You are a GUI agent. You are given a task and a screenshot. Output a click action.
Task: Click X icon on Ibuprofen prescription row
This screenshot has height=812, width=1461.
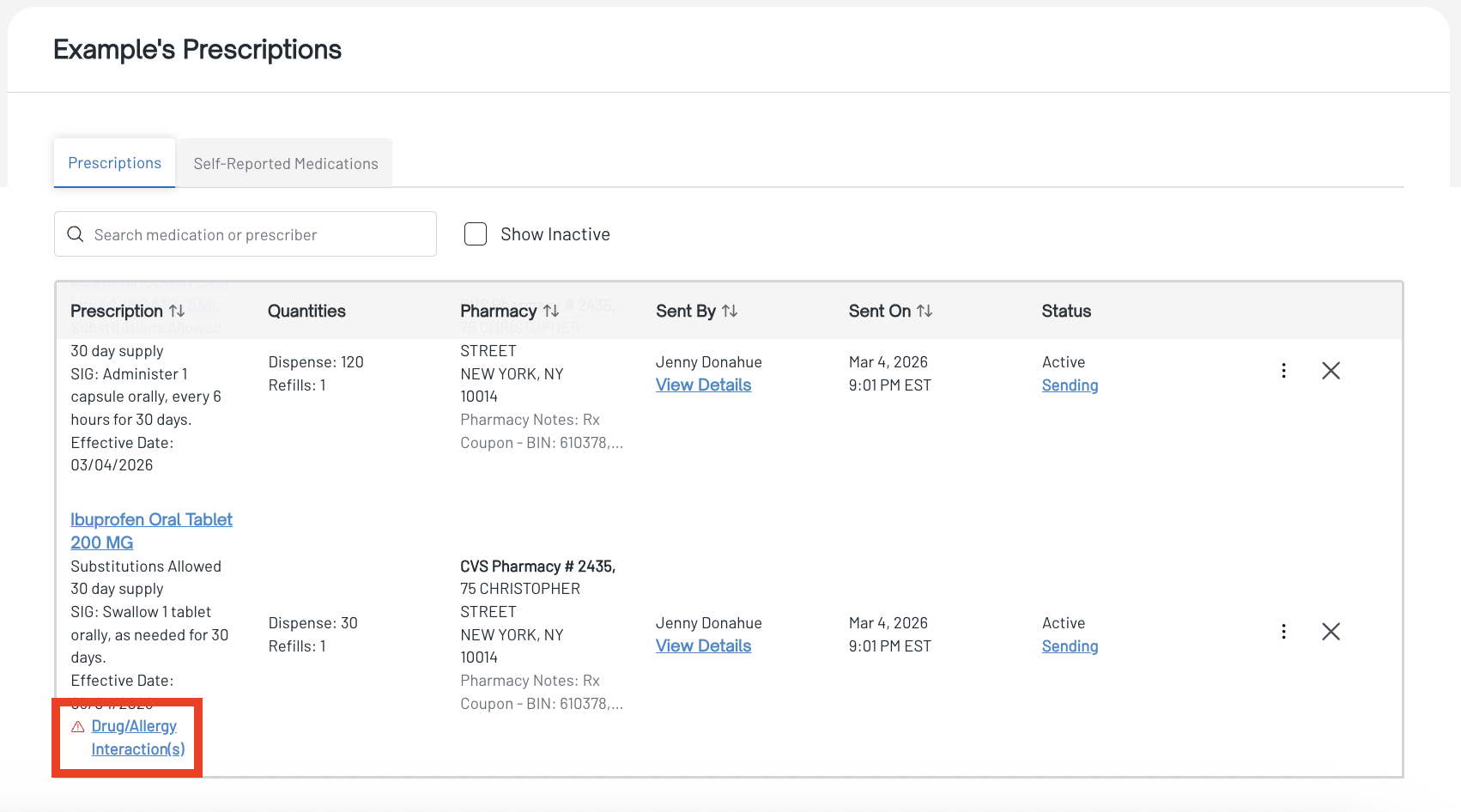click(1331, 632)
